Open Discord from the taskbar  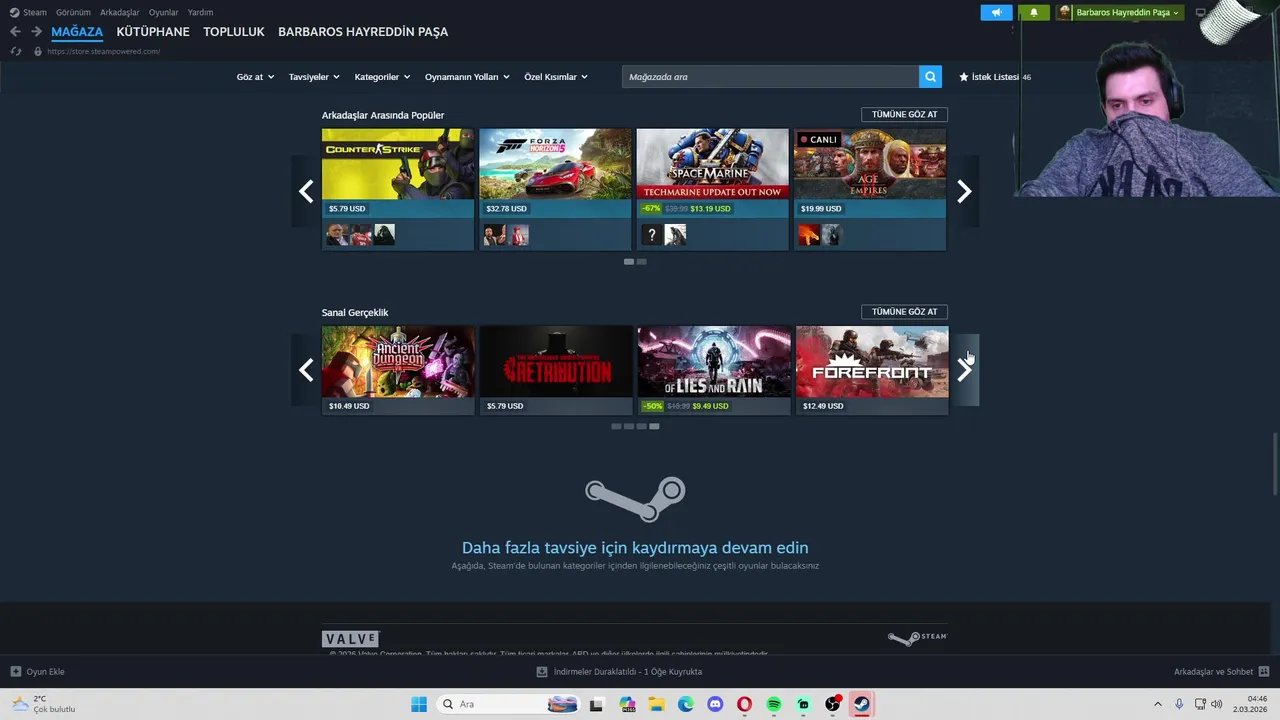(x=715, y=704)
